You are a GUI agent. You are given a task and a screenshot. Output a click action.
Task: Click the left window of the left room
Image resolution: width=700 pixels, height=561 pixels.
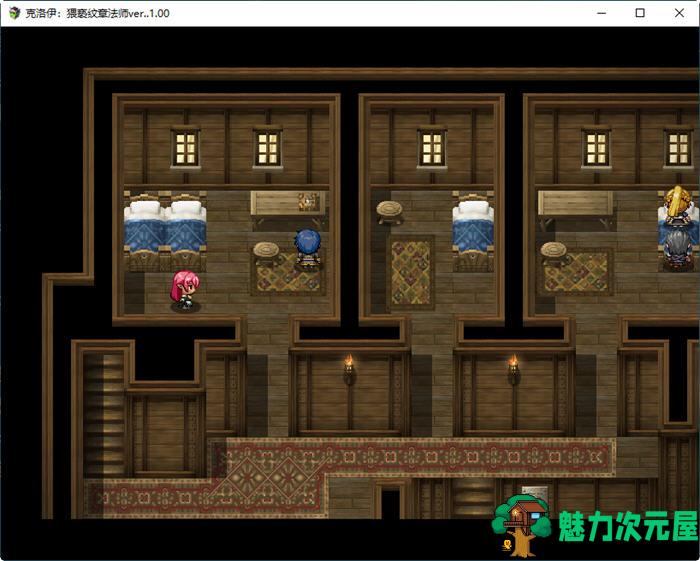pyautogui.click(x=185, y=148)
